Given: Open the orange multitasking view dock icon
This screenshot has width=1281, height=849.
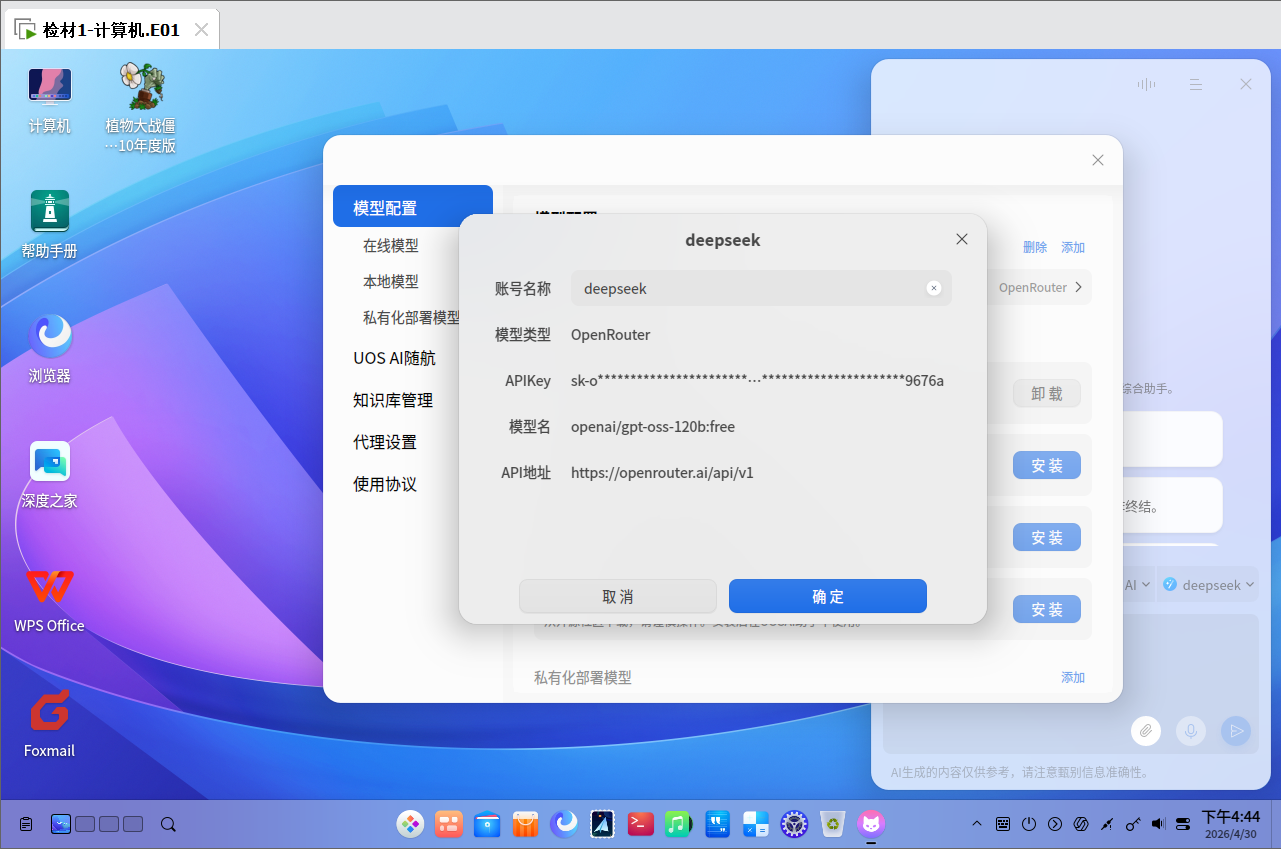Looking at the screenshot, I should pyautogui.click(x=449, y=824).
